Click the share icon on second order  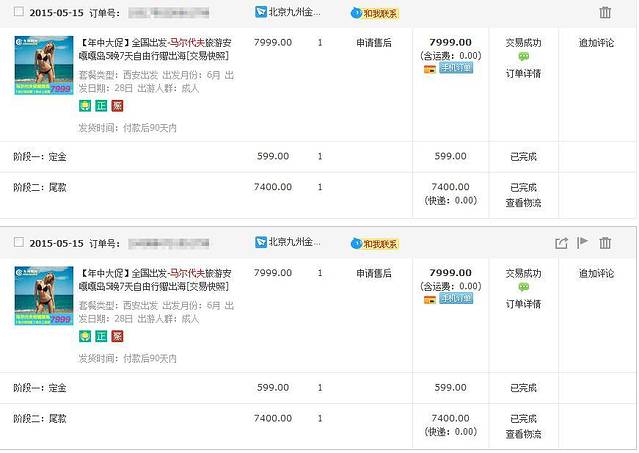click(x=561, y=243)
